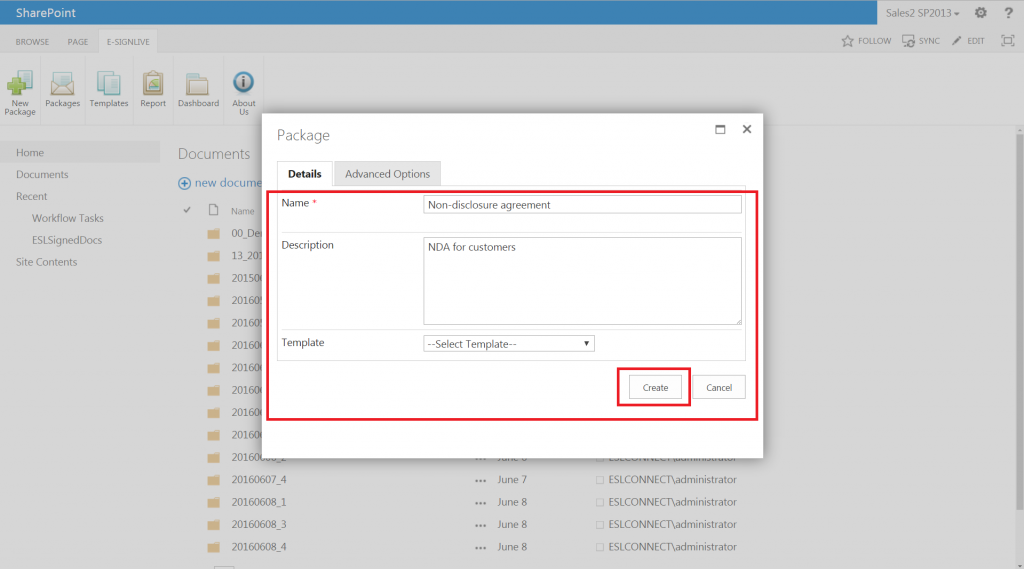
Task: Open the settings gear icon
Action: (981, 12)
